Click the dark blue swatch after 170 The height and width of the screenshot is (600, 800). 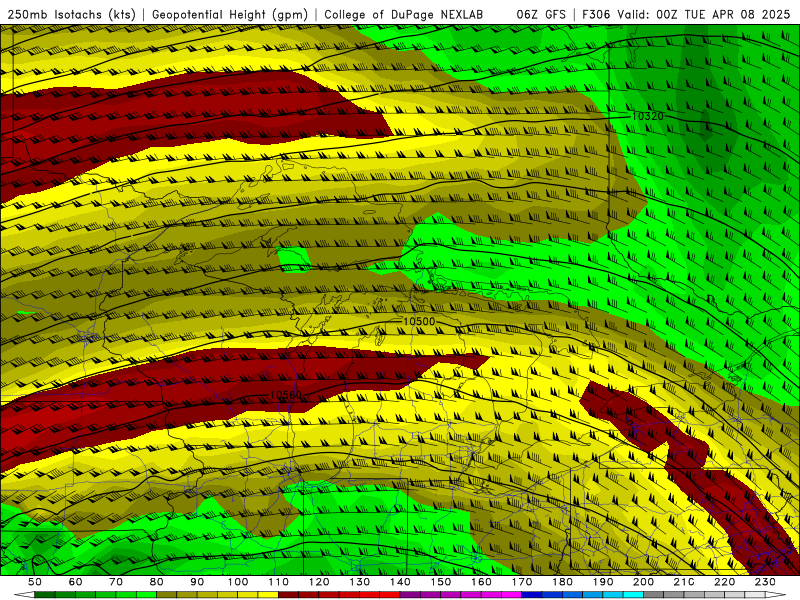532,594
